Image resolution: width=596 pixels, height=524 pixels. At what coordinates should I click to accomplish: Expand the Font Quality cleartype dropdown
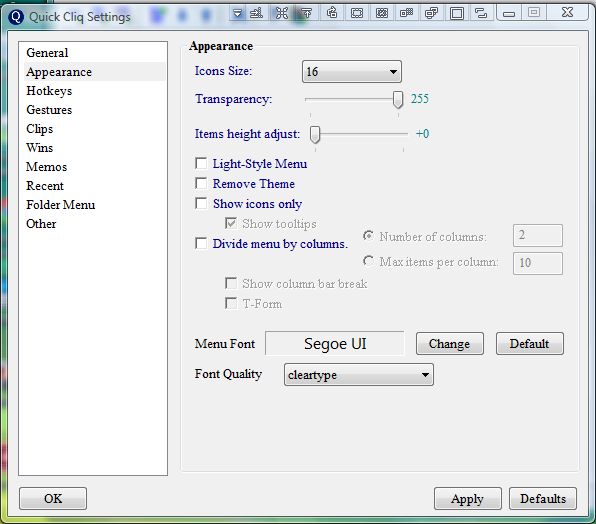pyautogui.click(x=358, y=375)
